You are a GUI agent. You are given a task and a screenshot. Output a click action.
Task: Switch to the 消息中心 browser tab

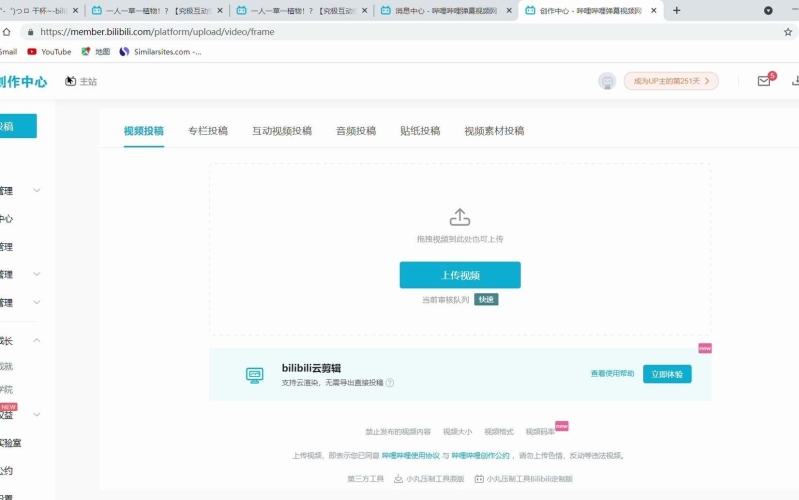(x=446, y=10)
